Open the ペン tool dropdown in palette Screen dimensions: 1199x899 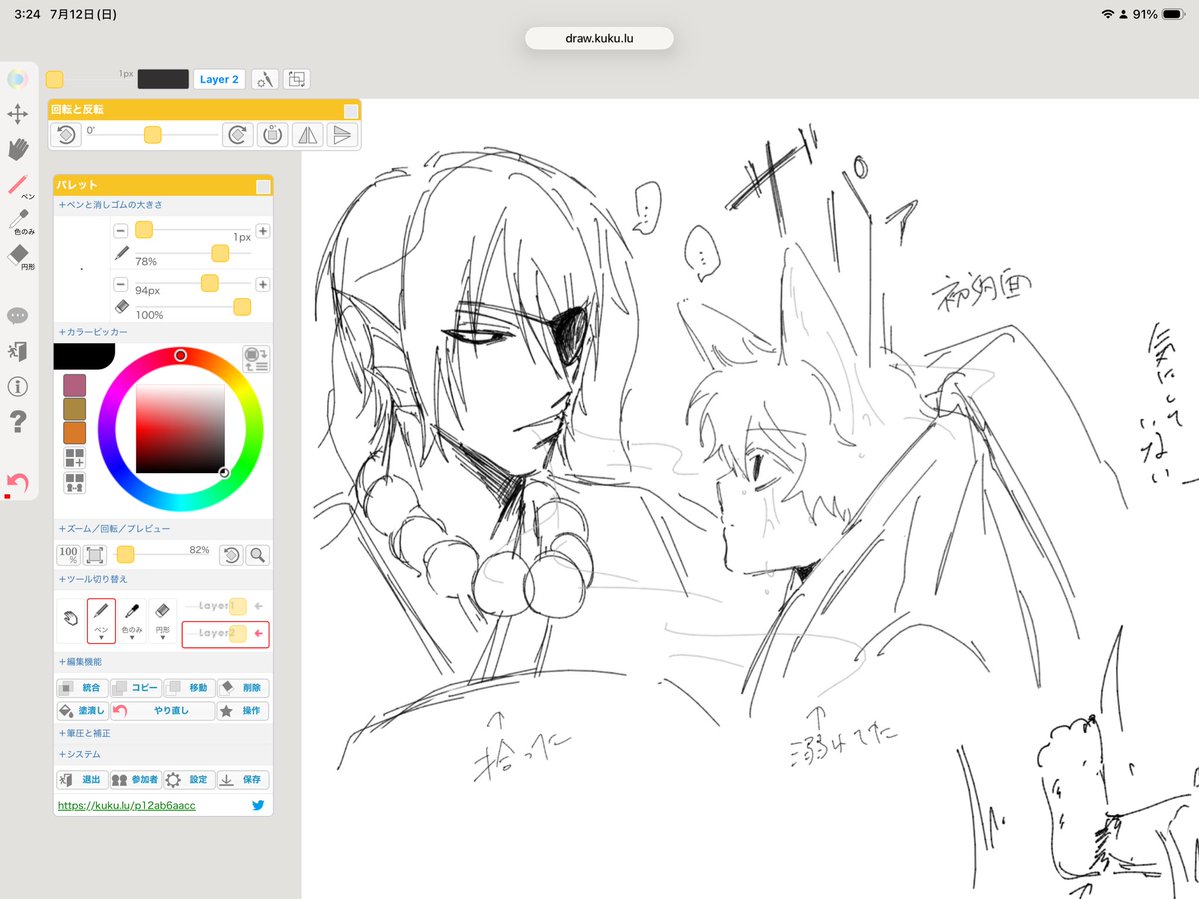pyautogui.click(x=101, y=621)
